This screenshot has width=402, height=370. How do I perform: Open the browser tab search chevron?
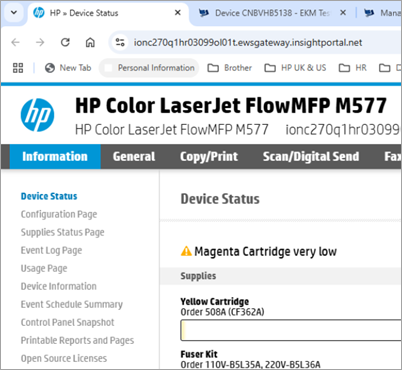pos(14,13)
